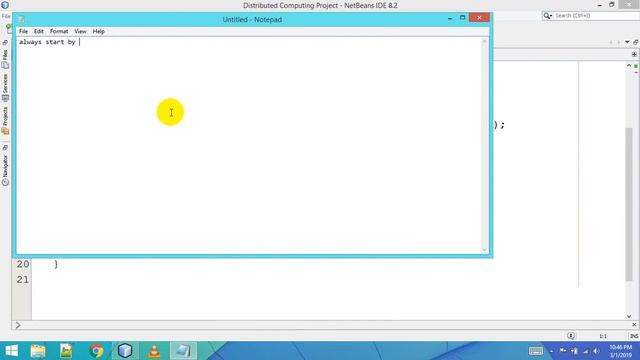Click the maximize editor window icon
Screen dimensions: 640x360
(x=636, y=42)
